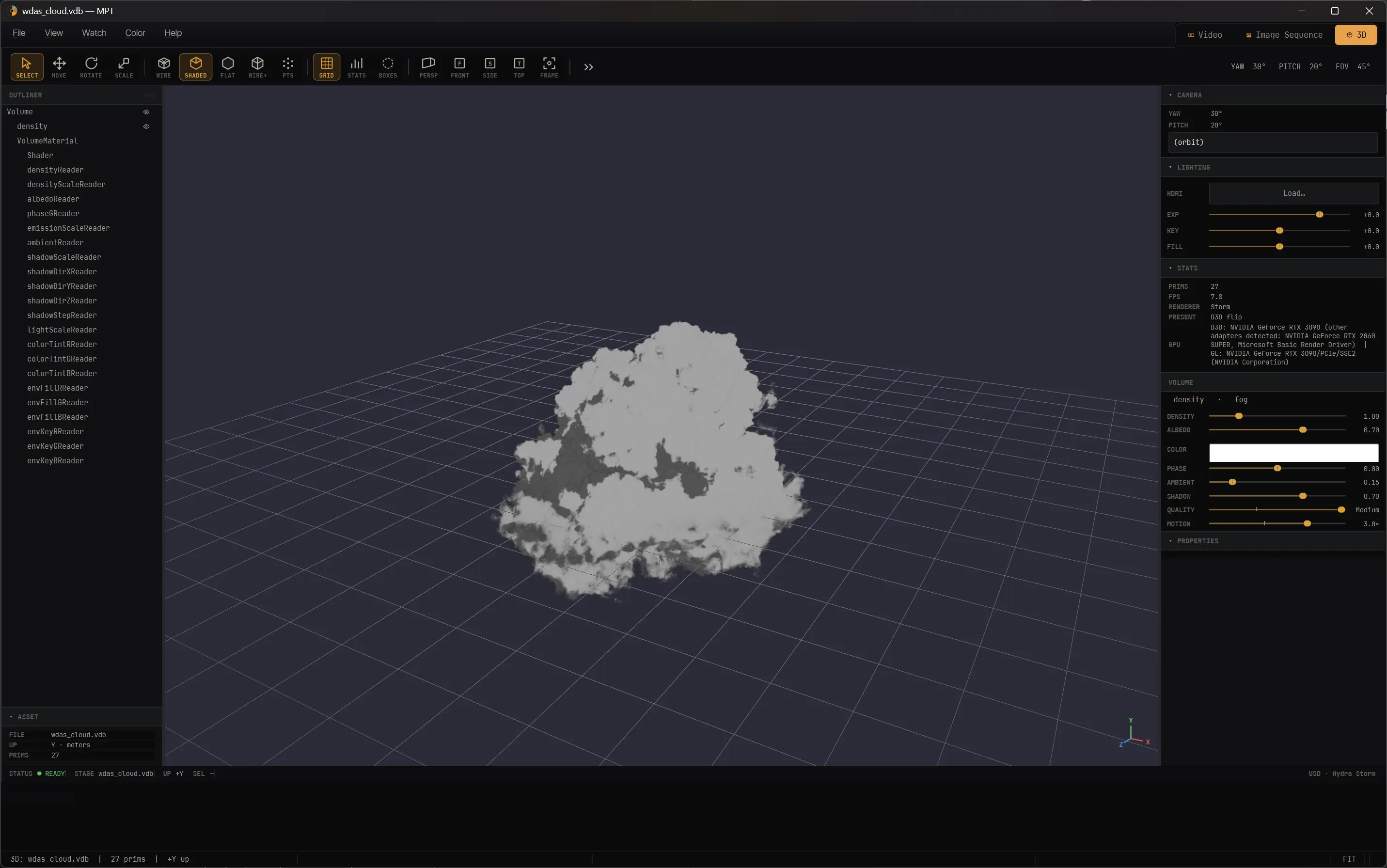Select colorTintRReader in outliner
The width and height of the screenshot is (1387, 868).
(62, 345)
